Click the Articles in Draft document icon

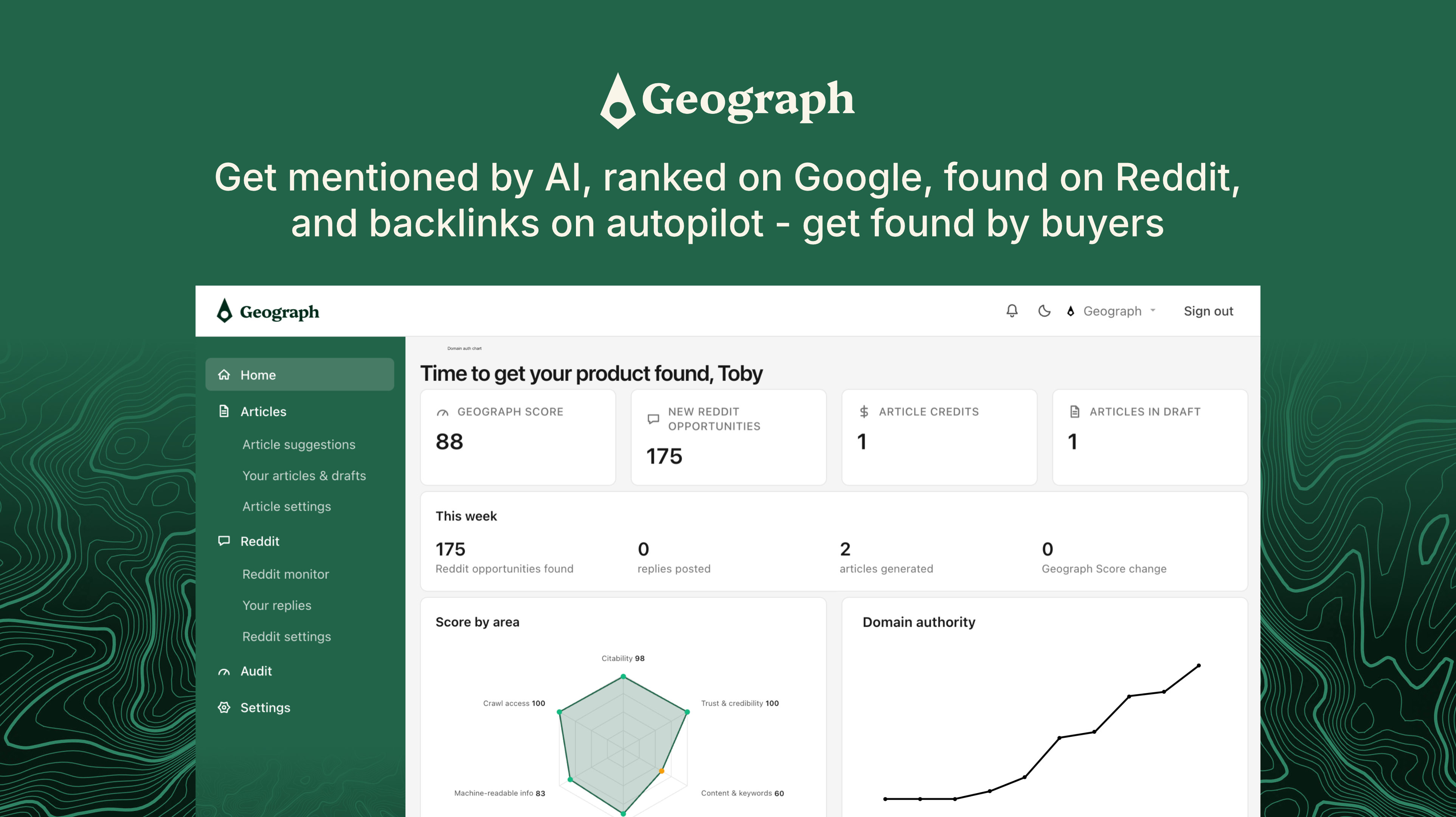click(x=1074, y=412)
